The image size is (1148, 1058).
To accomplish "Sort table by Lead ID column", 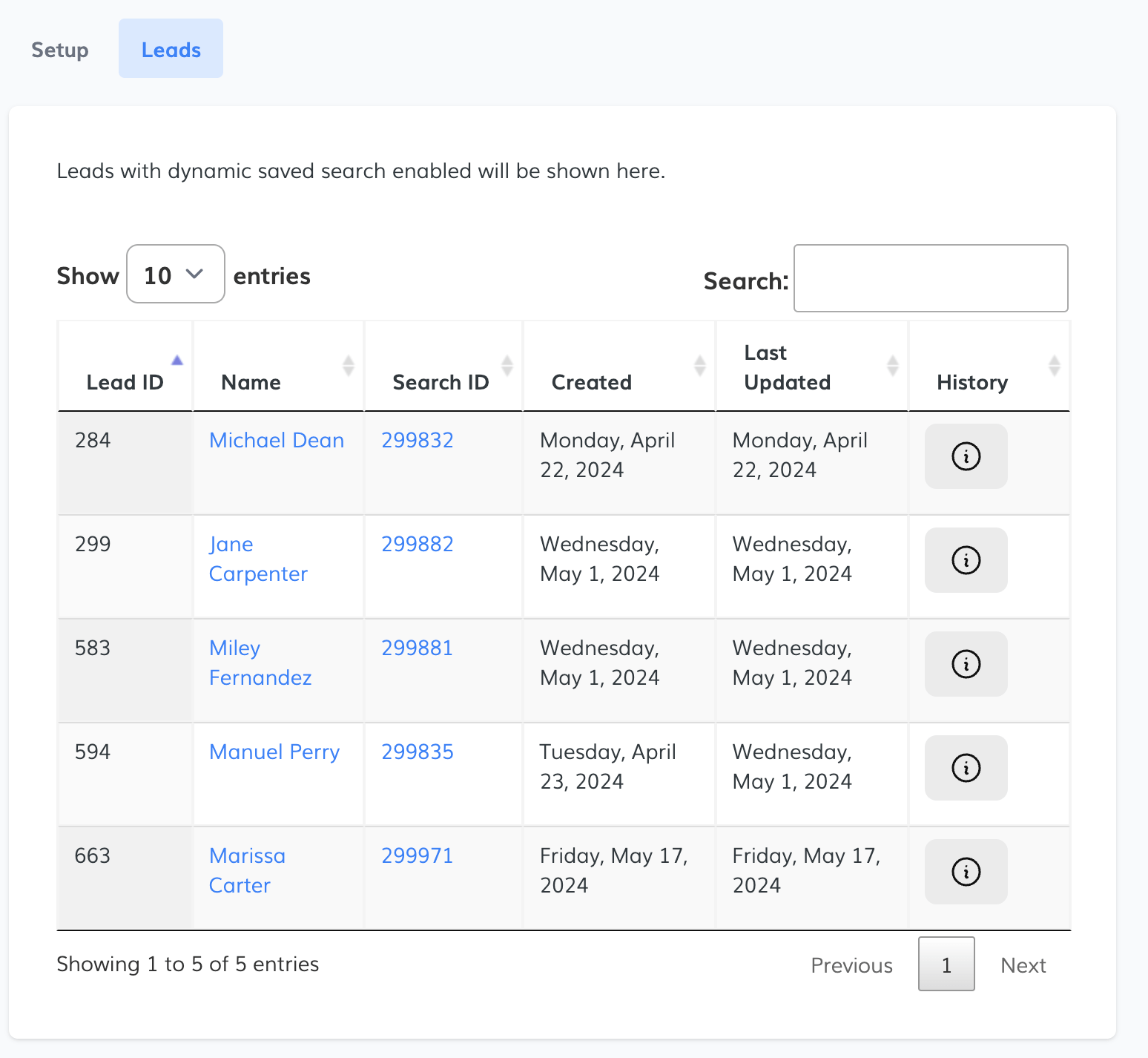I will (x=125, y=382).
